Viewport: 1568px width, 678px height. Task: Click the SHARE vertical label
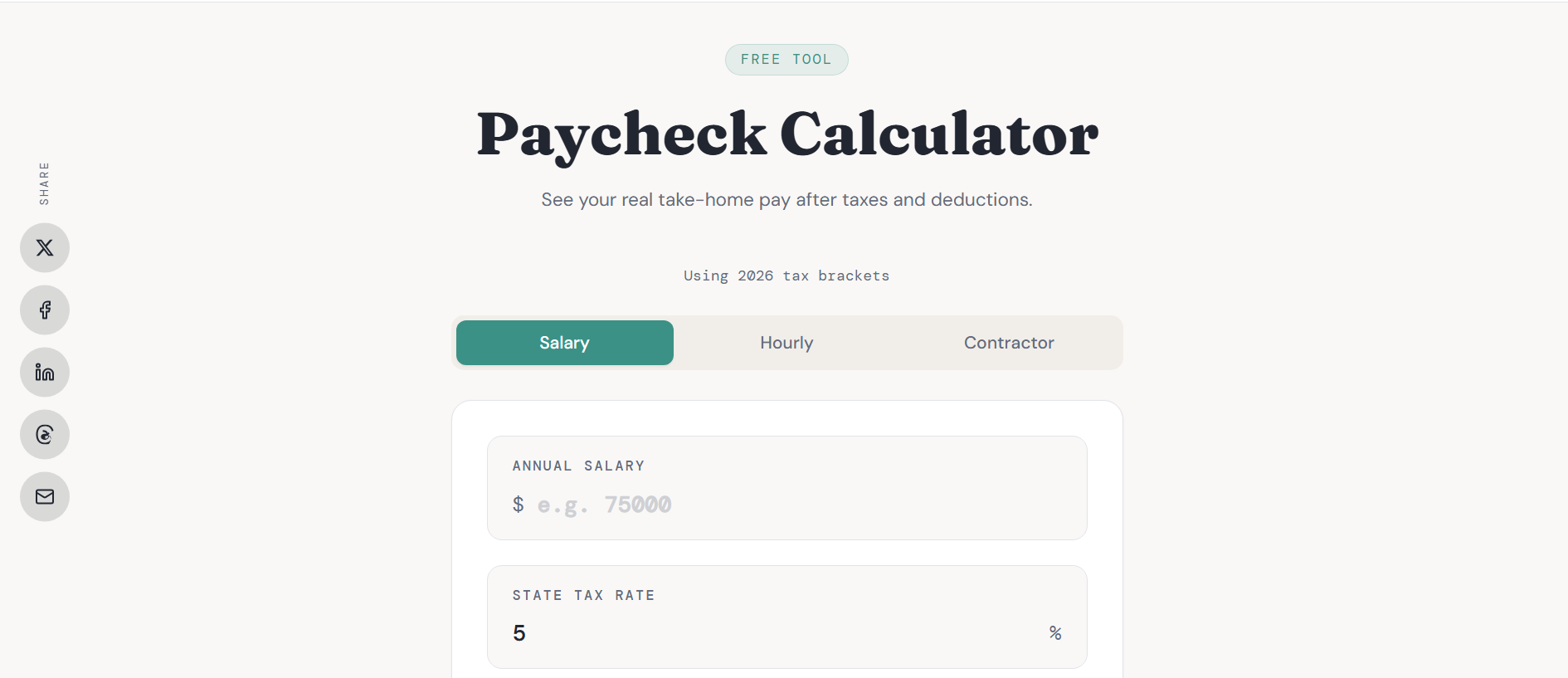[44, 182]
